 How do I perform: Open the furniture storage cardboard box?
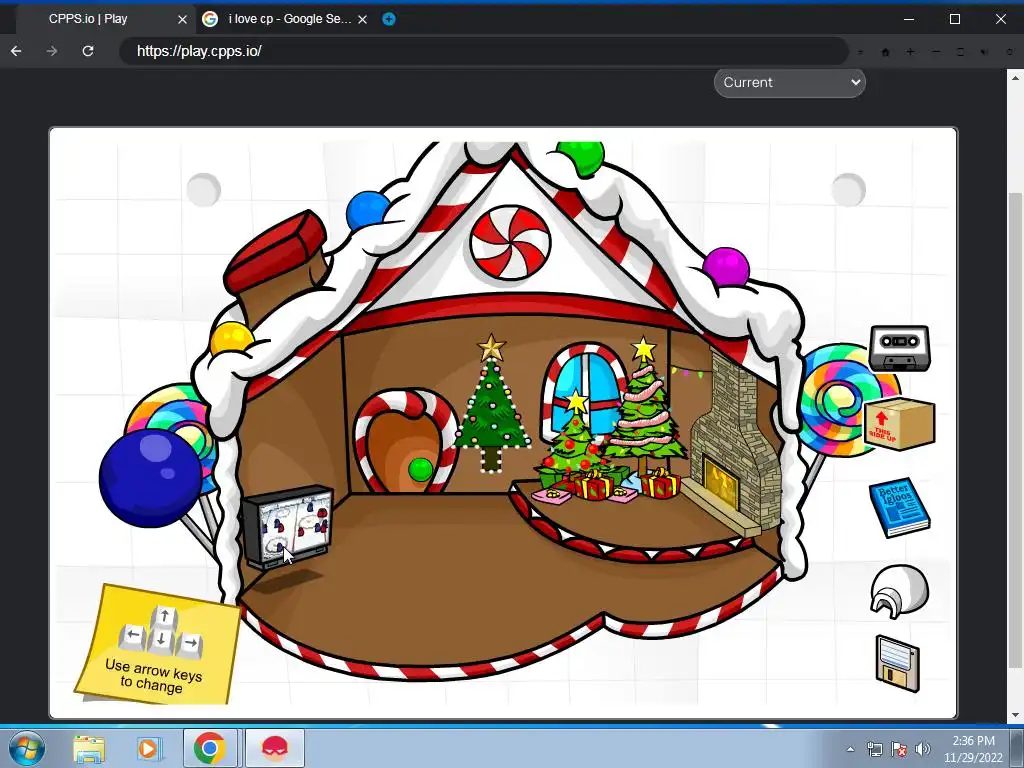click(900, 424)
